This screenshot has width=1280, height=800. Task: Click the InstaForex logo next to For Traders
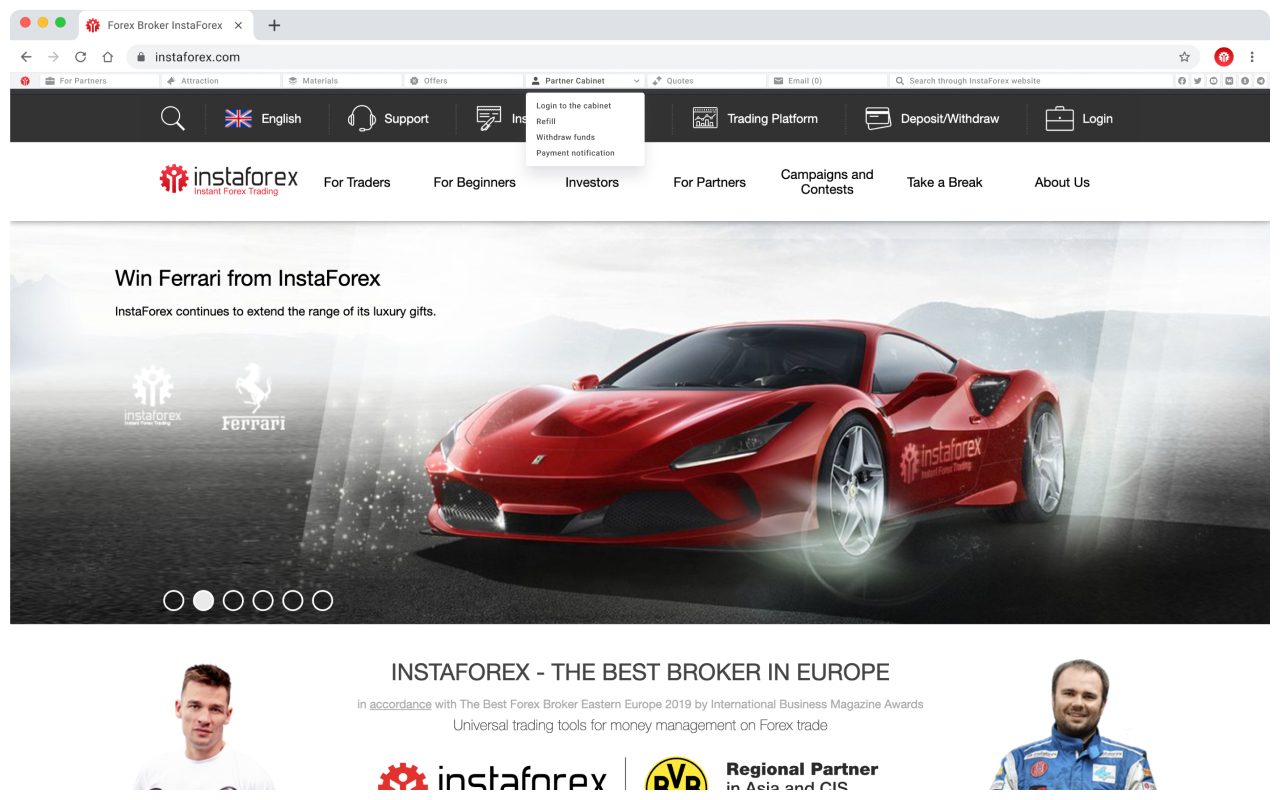tap(229, 180)
